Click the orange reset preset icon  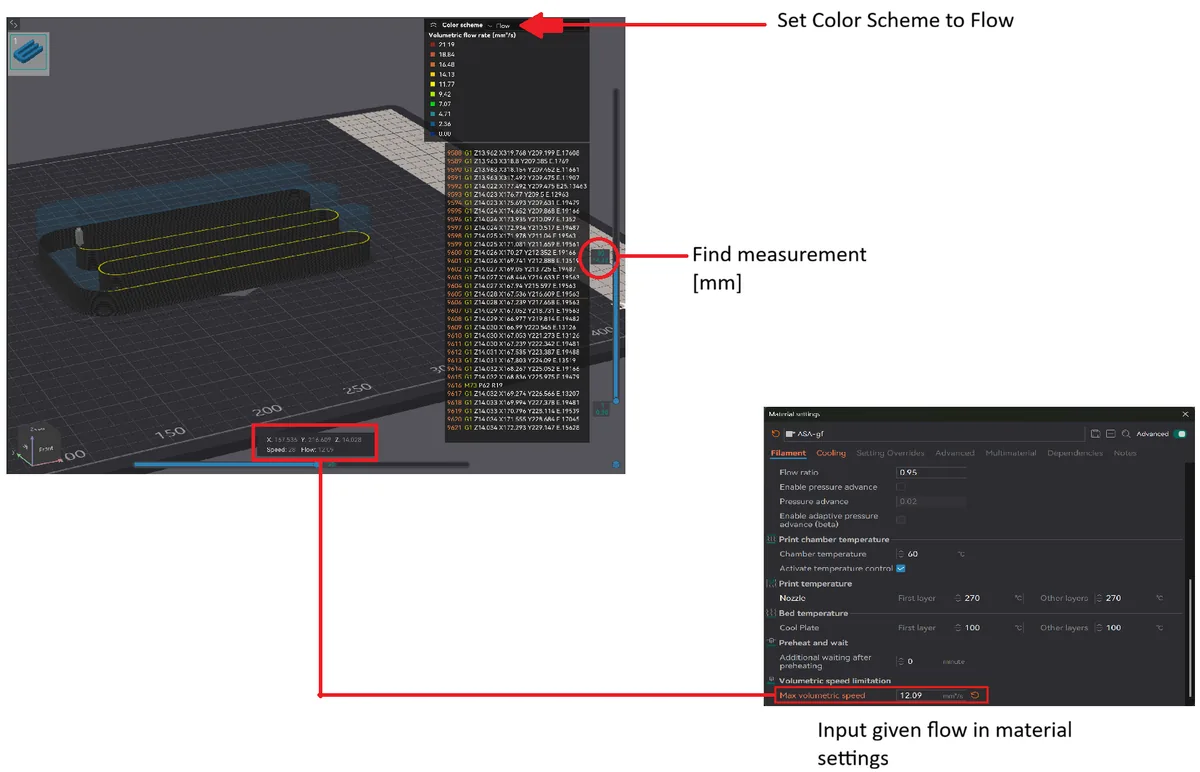point(775,434)
